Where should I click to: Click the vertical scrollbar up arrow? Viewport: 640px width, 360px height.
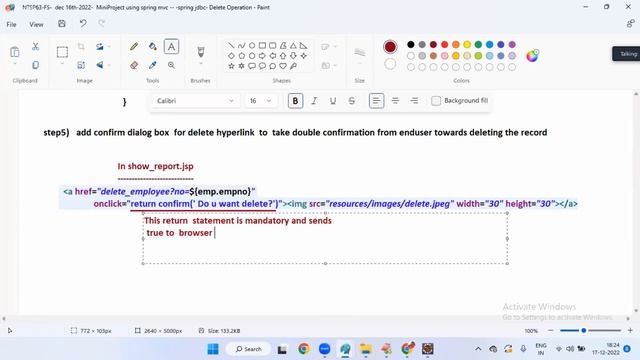point(636,94)
